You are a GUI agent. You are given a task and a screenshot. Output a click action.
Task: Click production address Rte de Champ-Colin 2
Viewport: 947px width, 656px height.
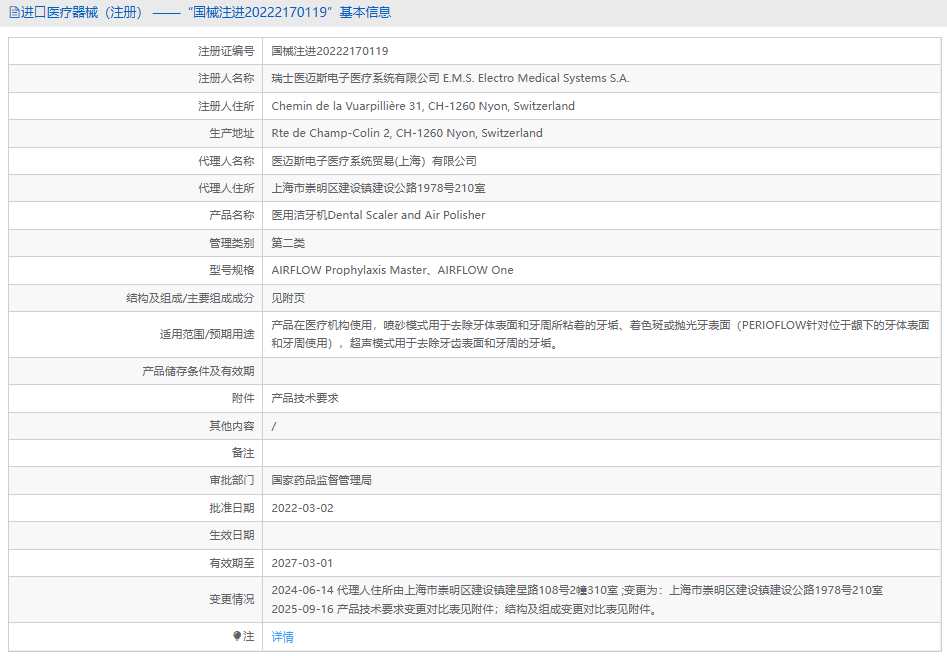407,133
